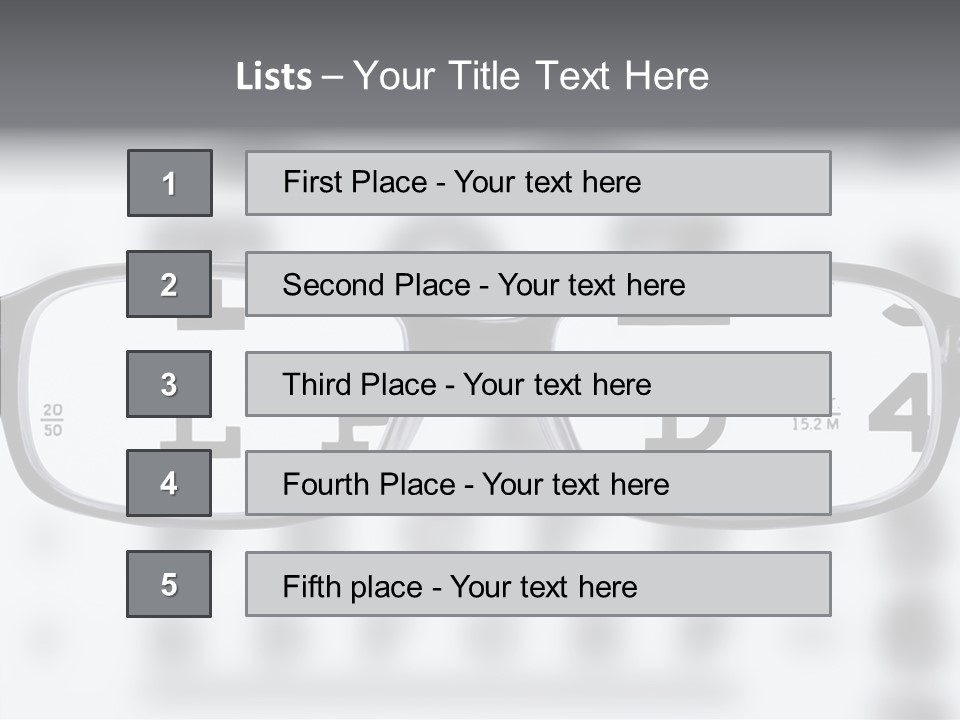Image resolution: width=960 pixels, height=720 pixels.
Task: Click the 20/50 eye chart label
Action: click(52, 420)
